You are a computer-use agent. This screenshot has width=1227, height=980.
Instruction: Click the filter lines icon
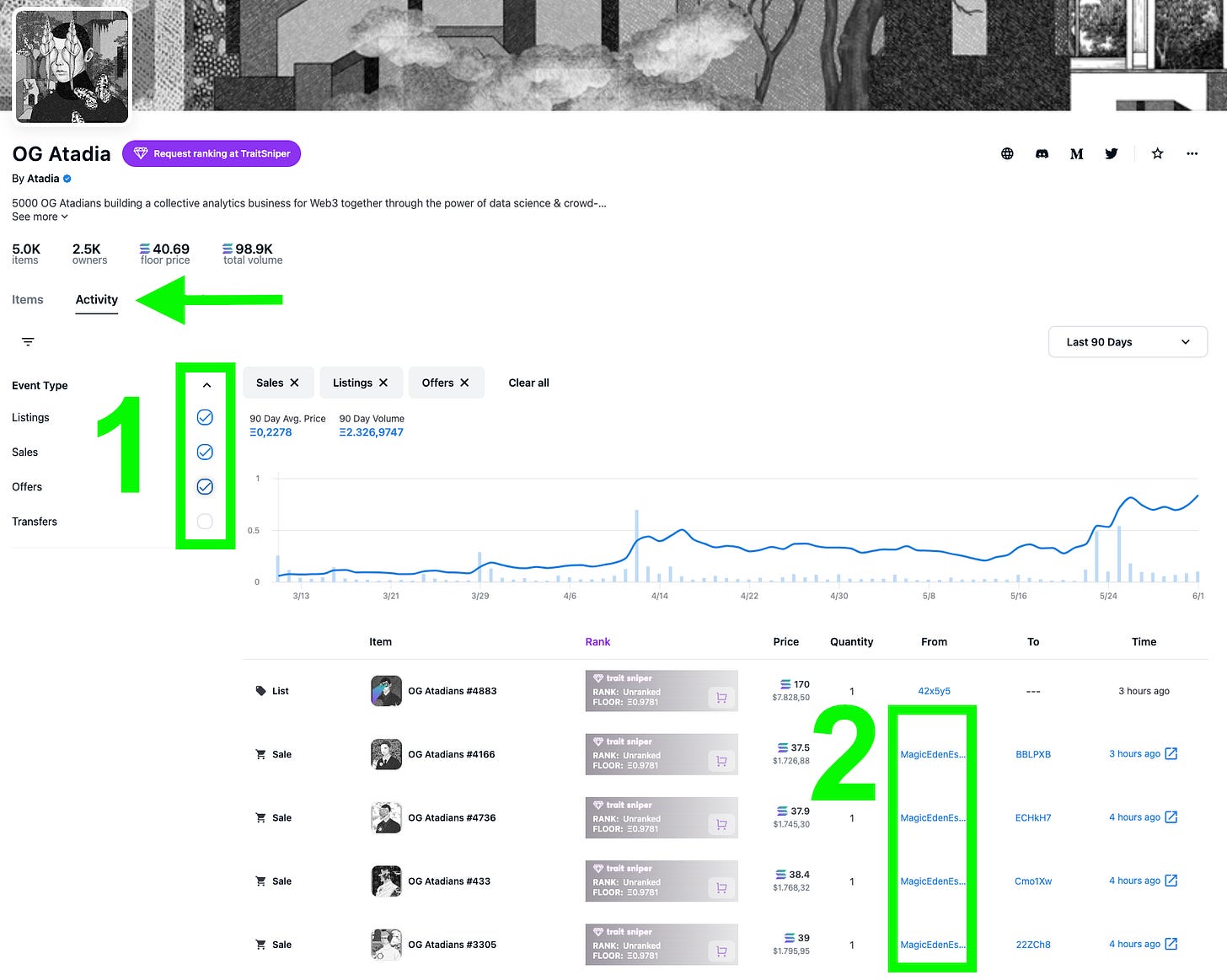(28, 341)
